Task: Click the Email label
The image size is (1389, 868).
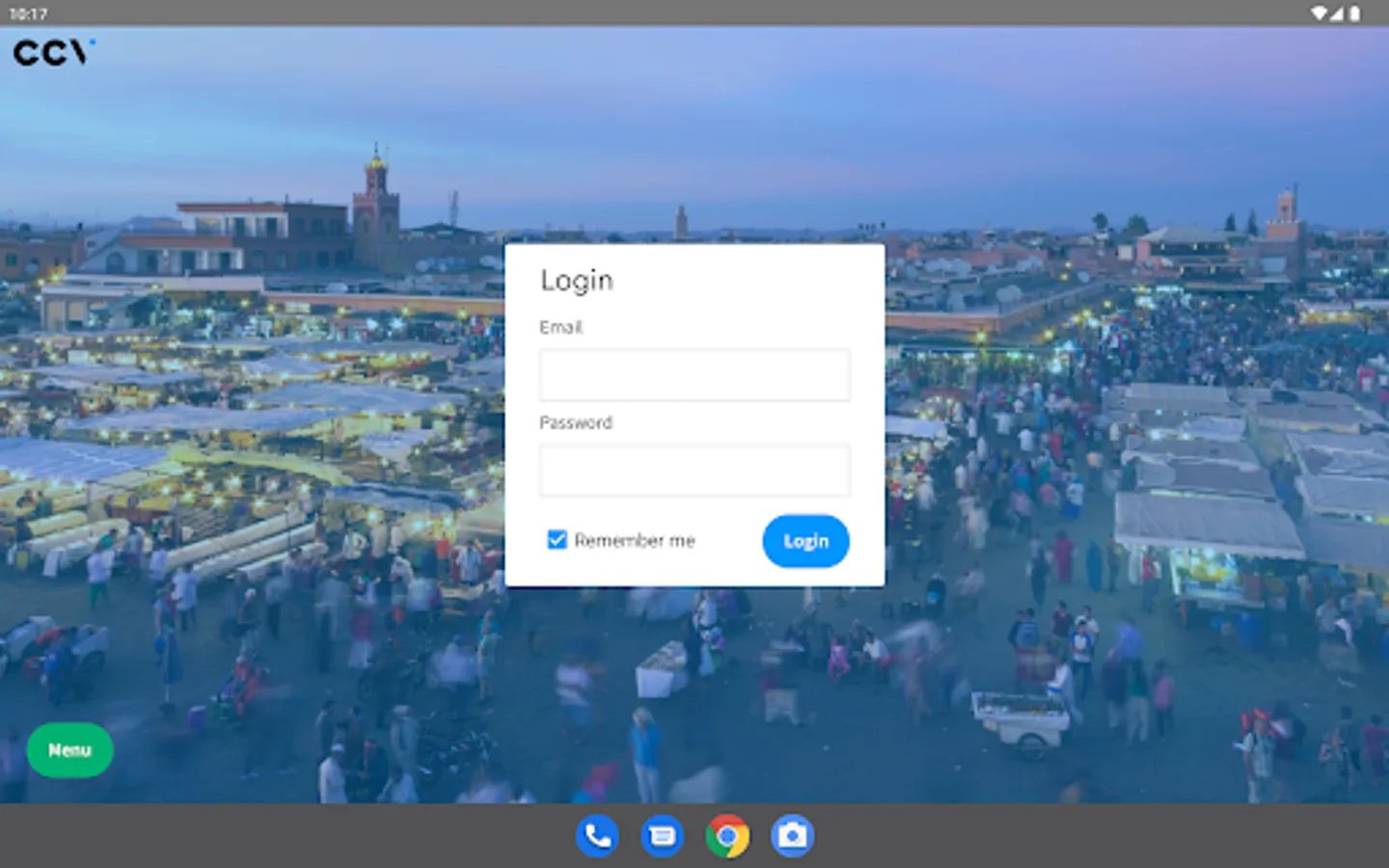Action: (560, 327)
